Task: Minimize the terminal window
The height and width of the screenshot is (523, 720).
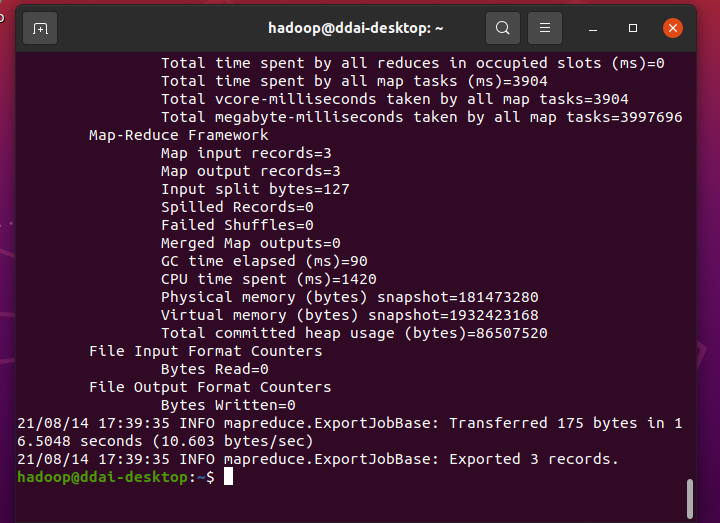Action: 593,28
